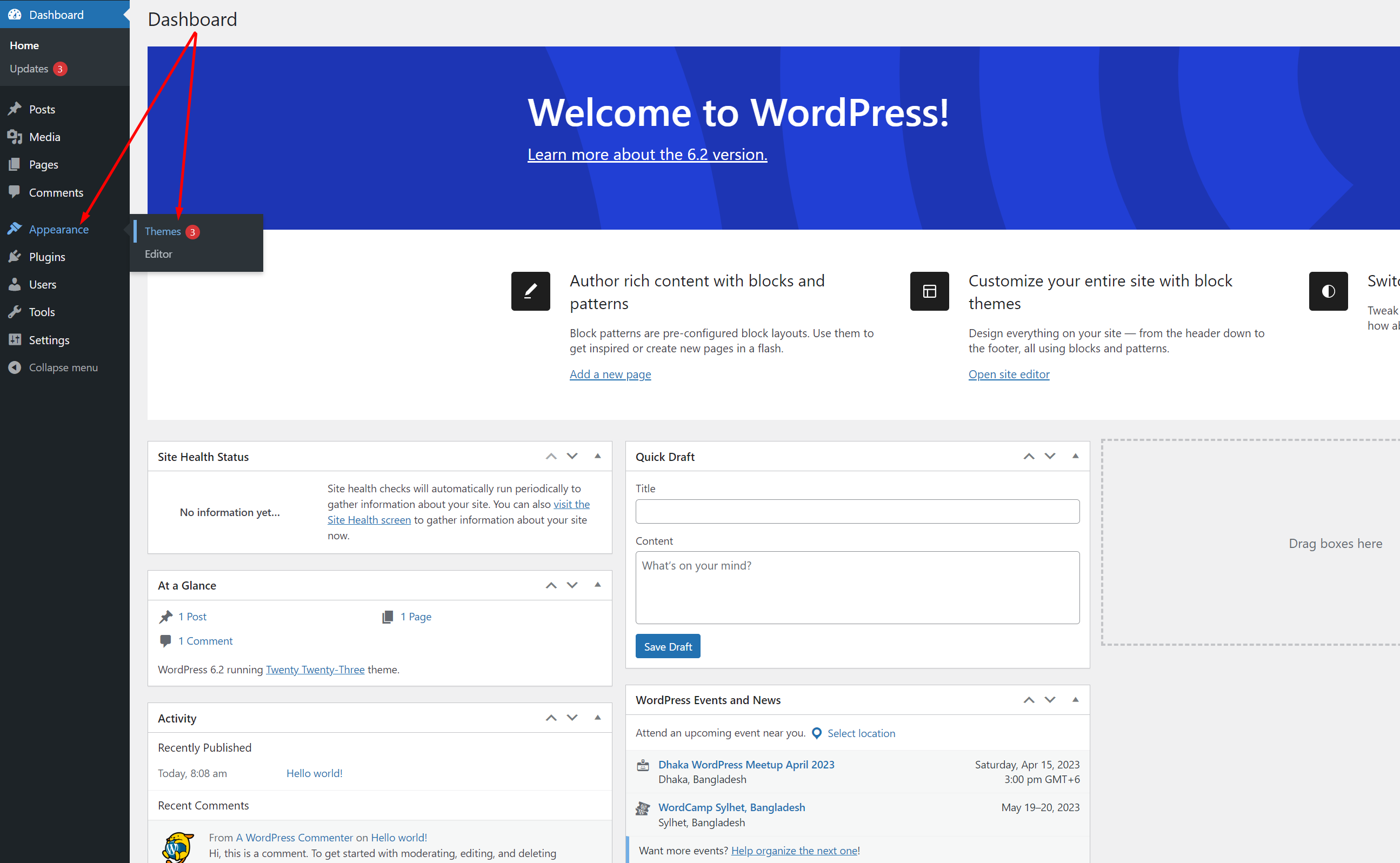Select the Tools wrench icon
The height and width of the screenshot is (863, 1400).
(x=15, y=312)
